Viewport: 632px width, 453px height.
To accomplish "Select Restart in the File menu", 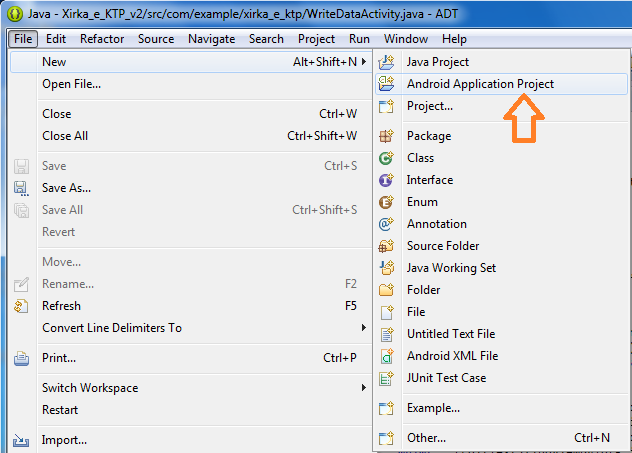I will pyautogui.click(x=191, y=410).
